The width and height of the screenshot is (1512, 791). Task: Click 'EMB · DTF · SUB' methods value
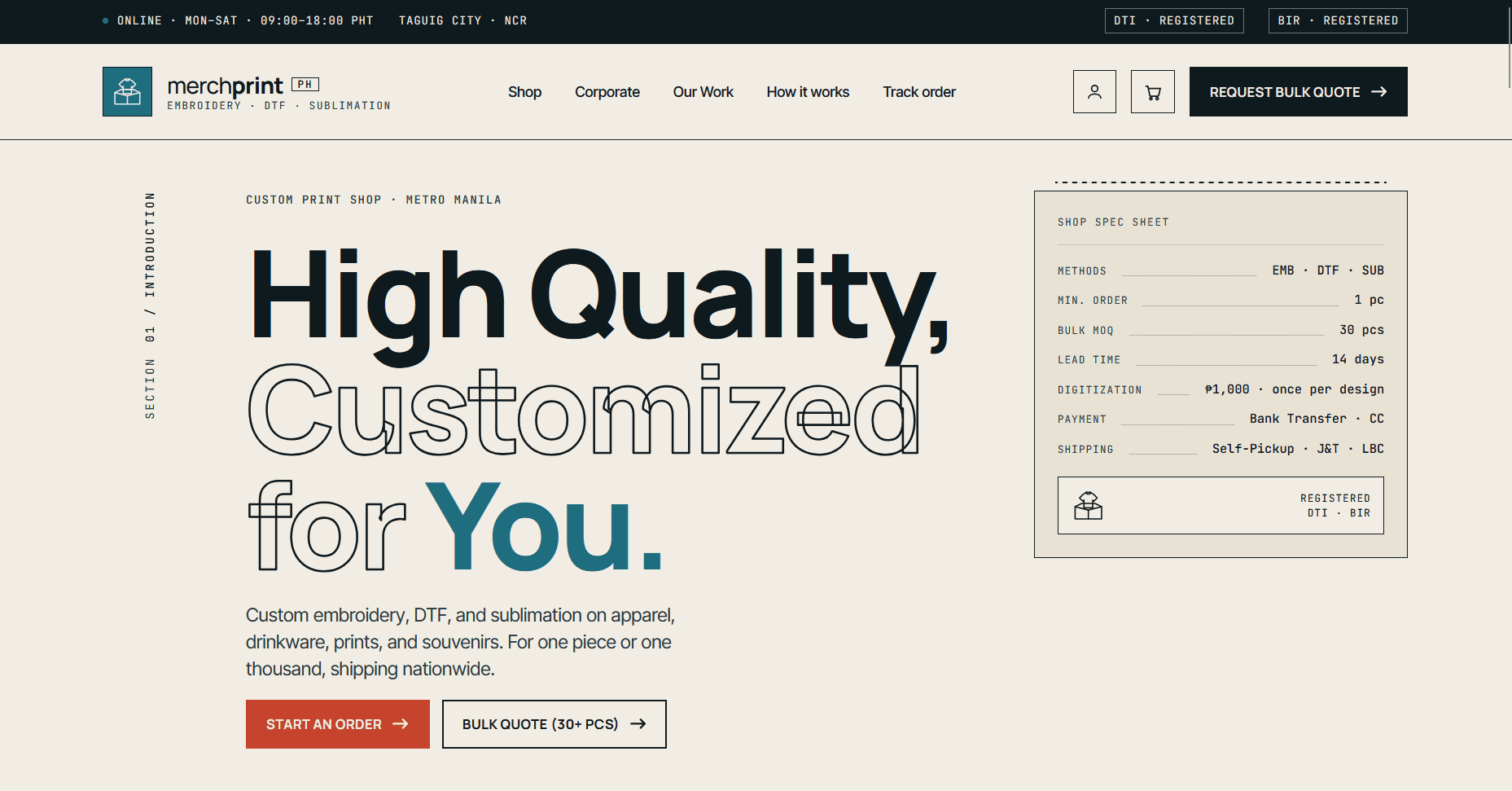1328,270
